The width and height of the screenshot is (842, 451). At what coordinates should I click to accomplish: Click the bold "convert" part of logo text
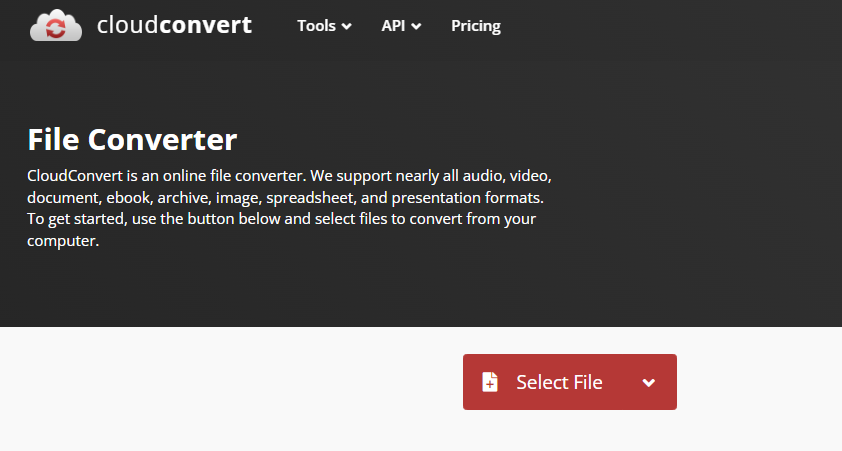[206, 25]
